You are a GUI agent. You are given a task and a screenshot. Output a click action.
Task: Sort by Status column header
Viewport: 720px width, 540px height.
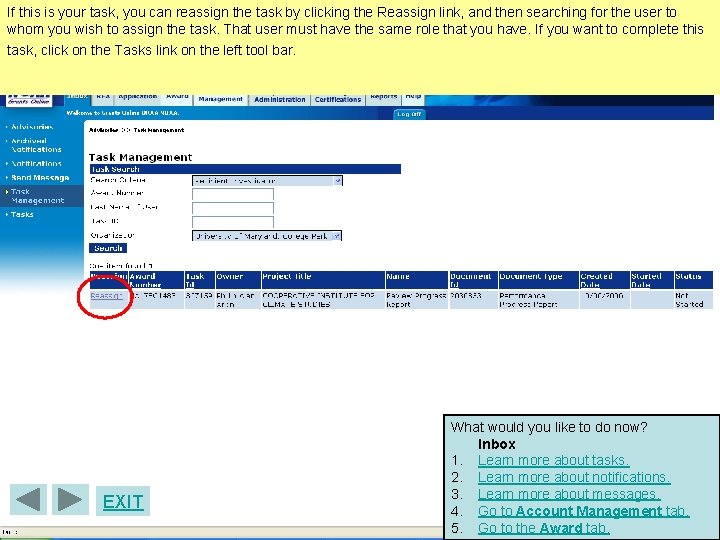[x=693, y=280]
